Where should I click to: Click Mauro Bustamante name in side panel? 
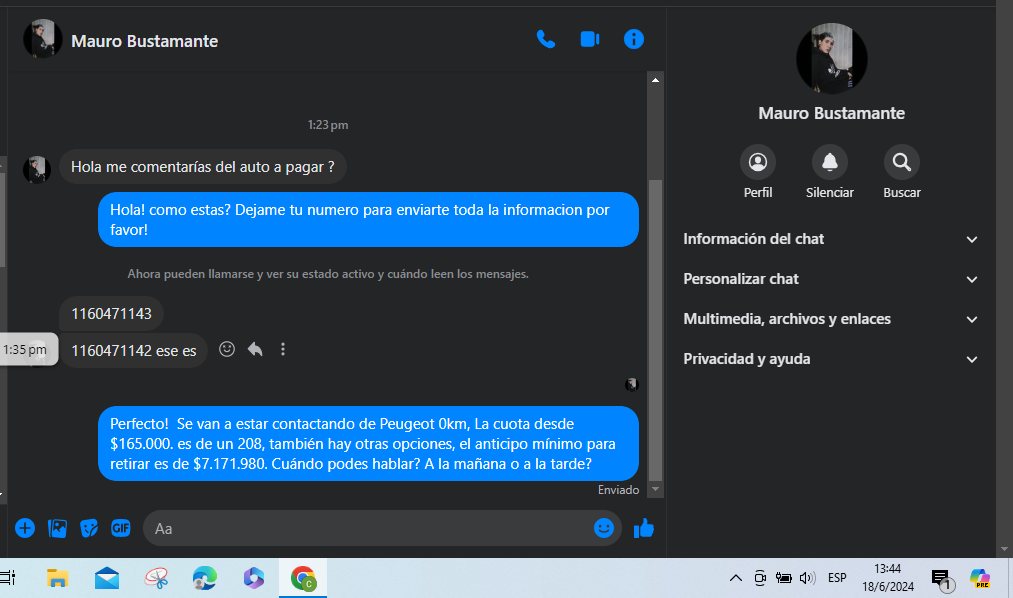coord(831,114)
